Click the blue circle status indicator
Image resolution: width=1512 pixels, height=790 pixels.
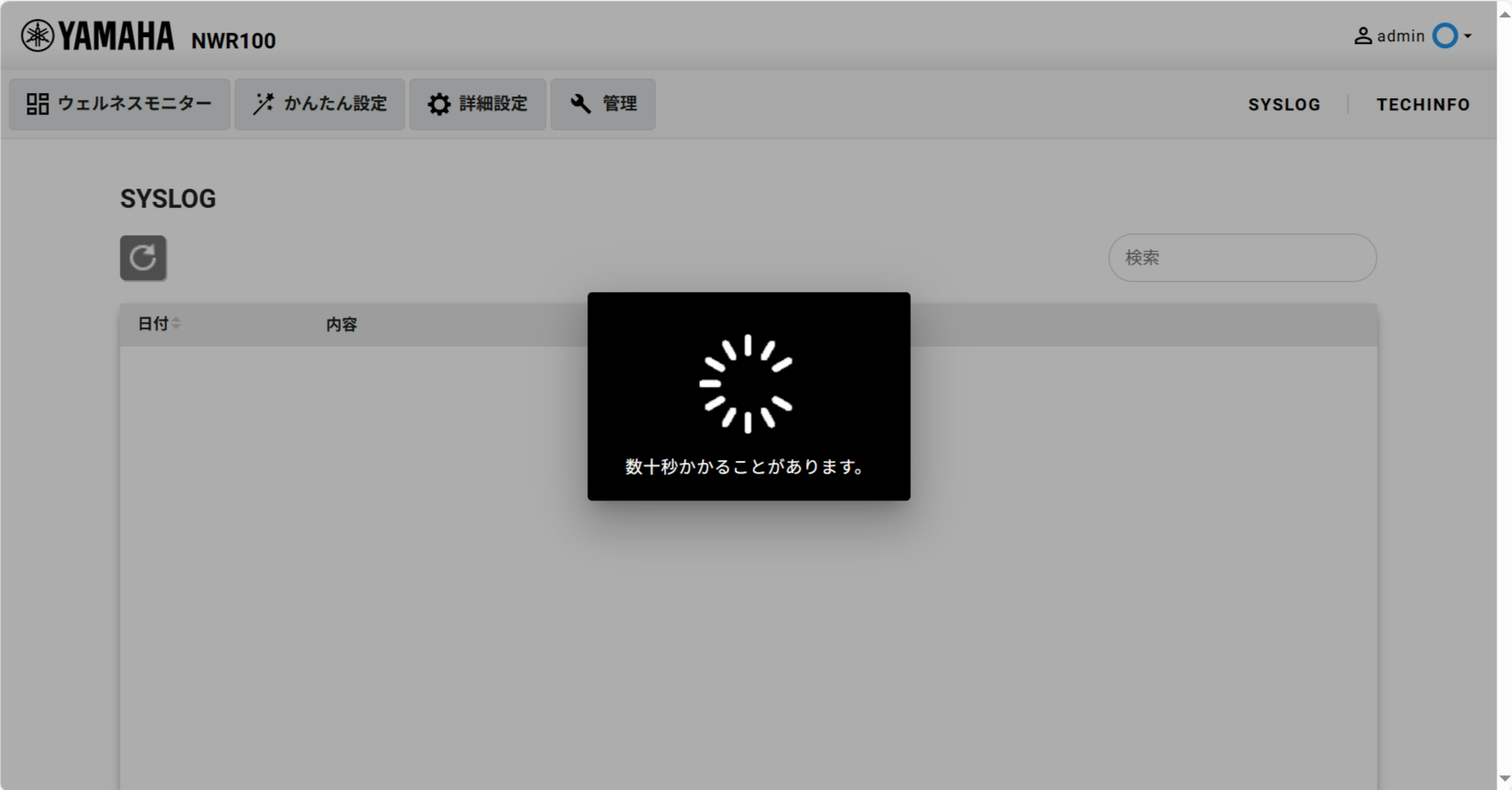point(1445,36)
